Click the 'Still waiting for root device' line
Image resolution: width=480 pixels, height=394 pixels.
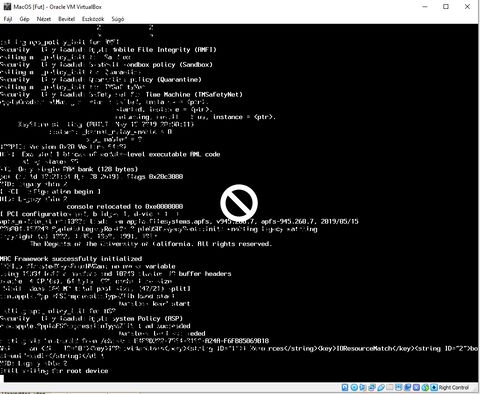[54, 371]
